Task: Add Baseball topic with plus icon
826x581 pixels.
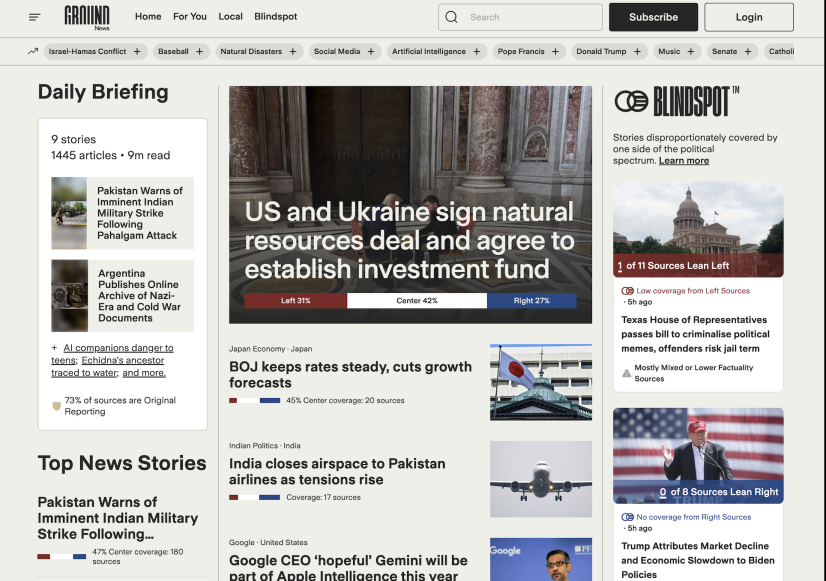Action: point(199,52)
